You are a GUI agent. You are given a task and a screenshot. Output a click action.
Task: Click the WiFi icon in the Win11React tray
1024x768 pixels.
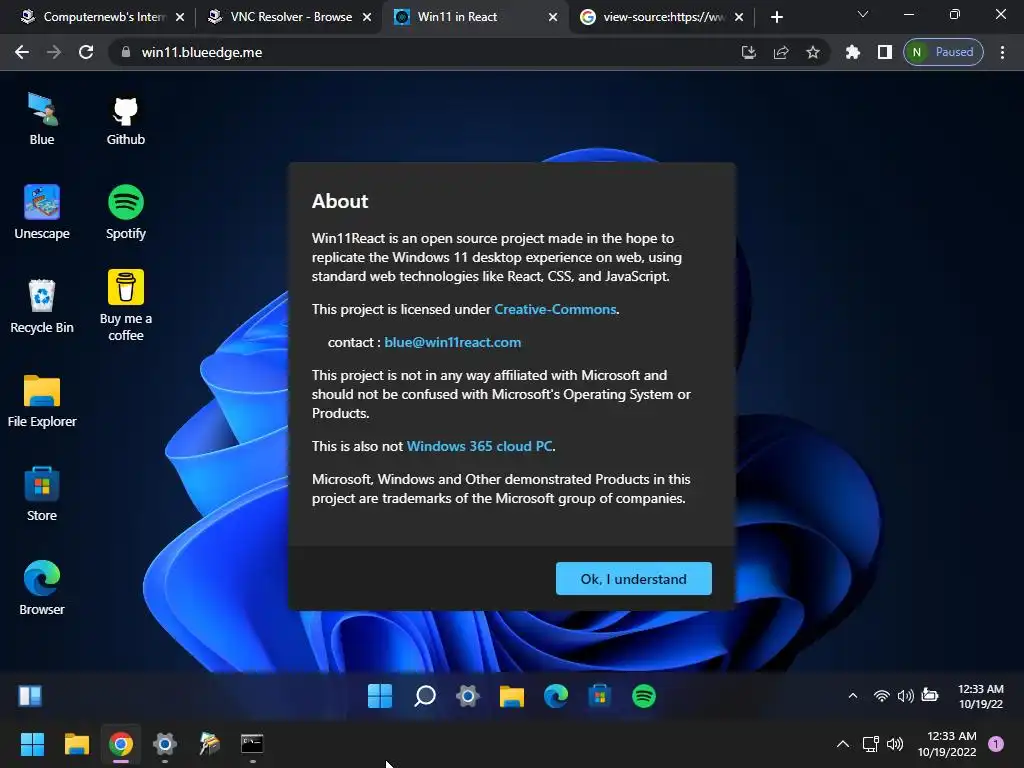pos(882,696)
